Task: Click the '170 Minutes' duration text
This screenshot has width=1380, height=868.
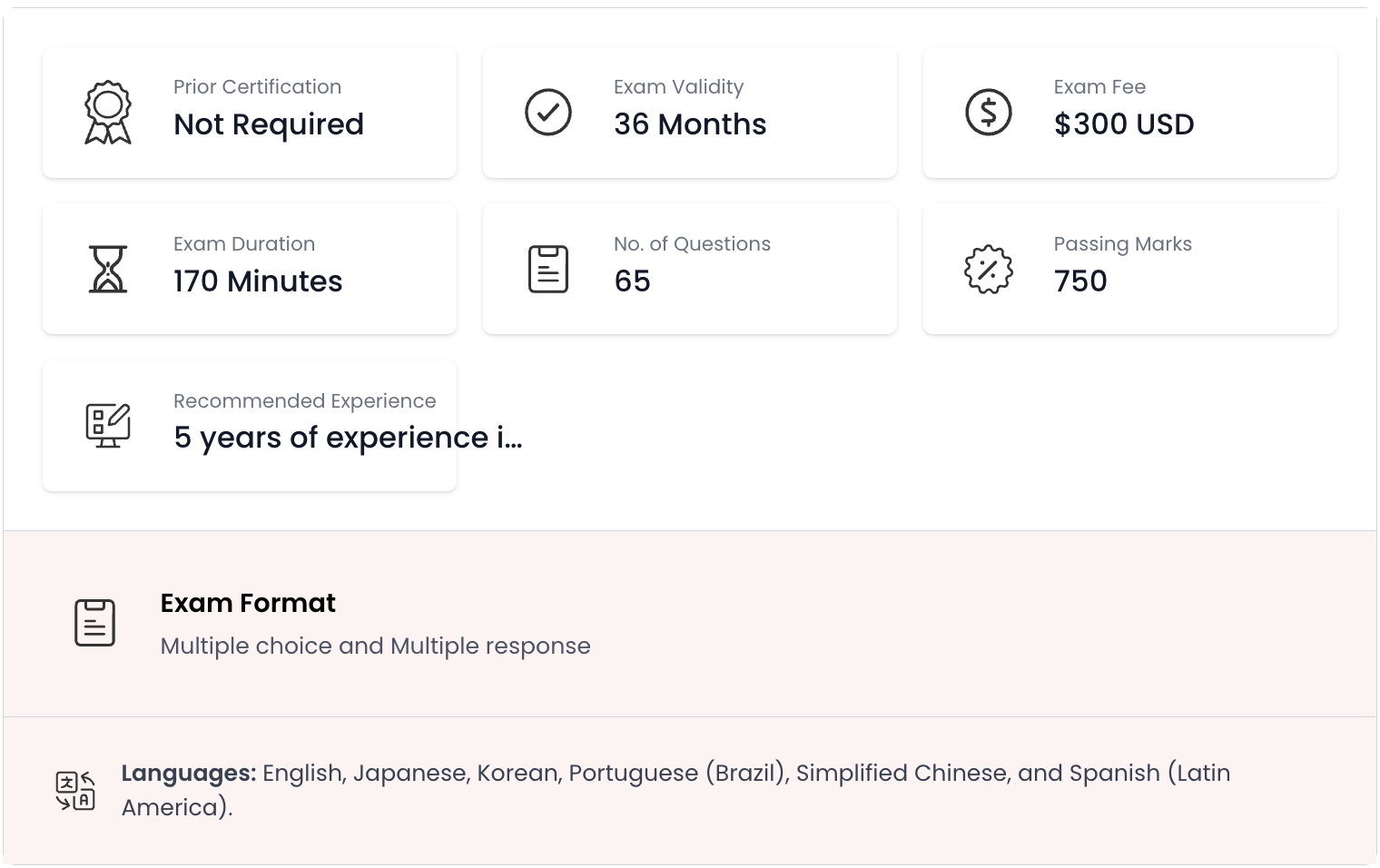Action: 258,281
